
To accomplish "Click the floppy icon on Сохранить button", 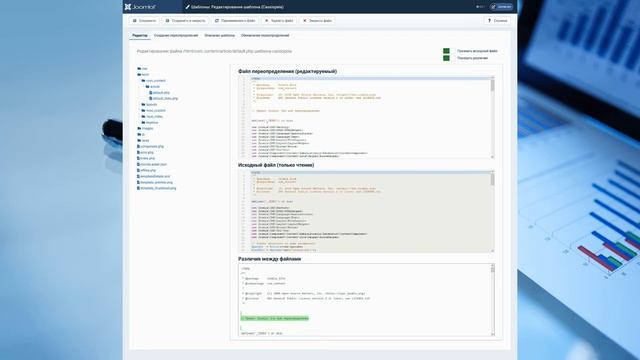I will point(135,20).
